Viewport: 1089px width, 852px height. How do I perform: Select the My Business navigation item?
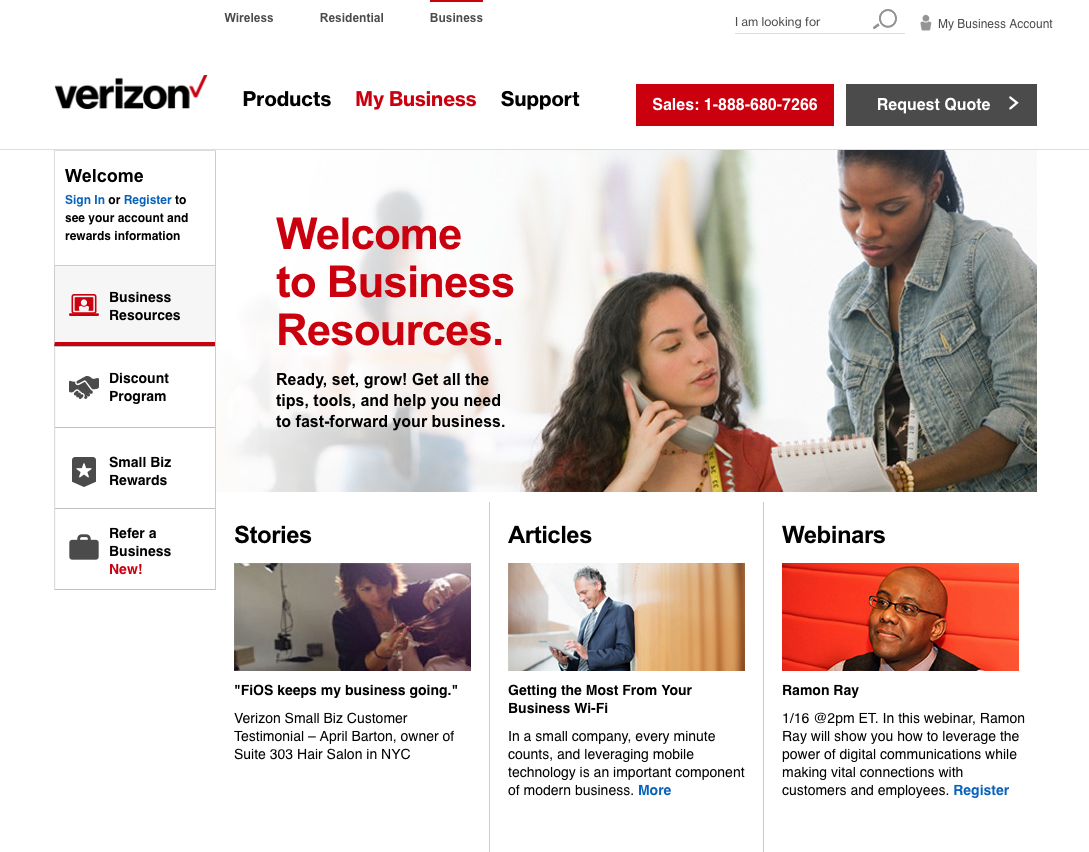click(x=415, y=99)
